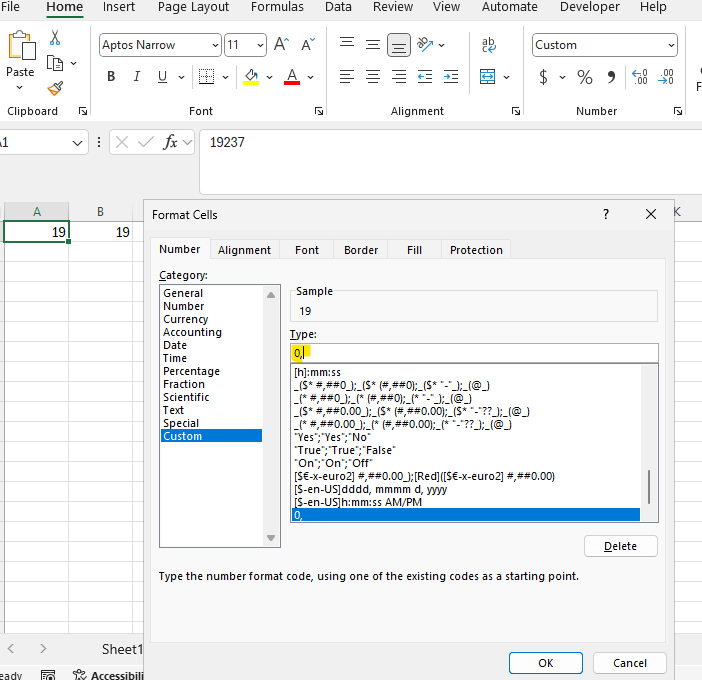702x680 pixels.
Task: Apply Percent Style icon
Action: (x=585, y=77)
